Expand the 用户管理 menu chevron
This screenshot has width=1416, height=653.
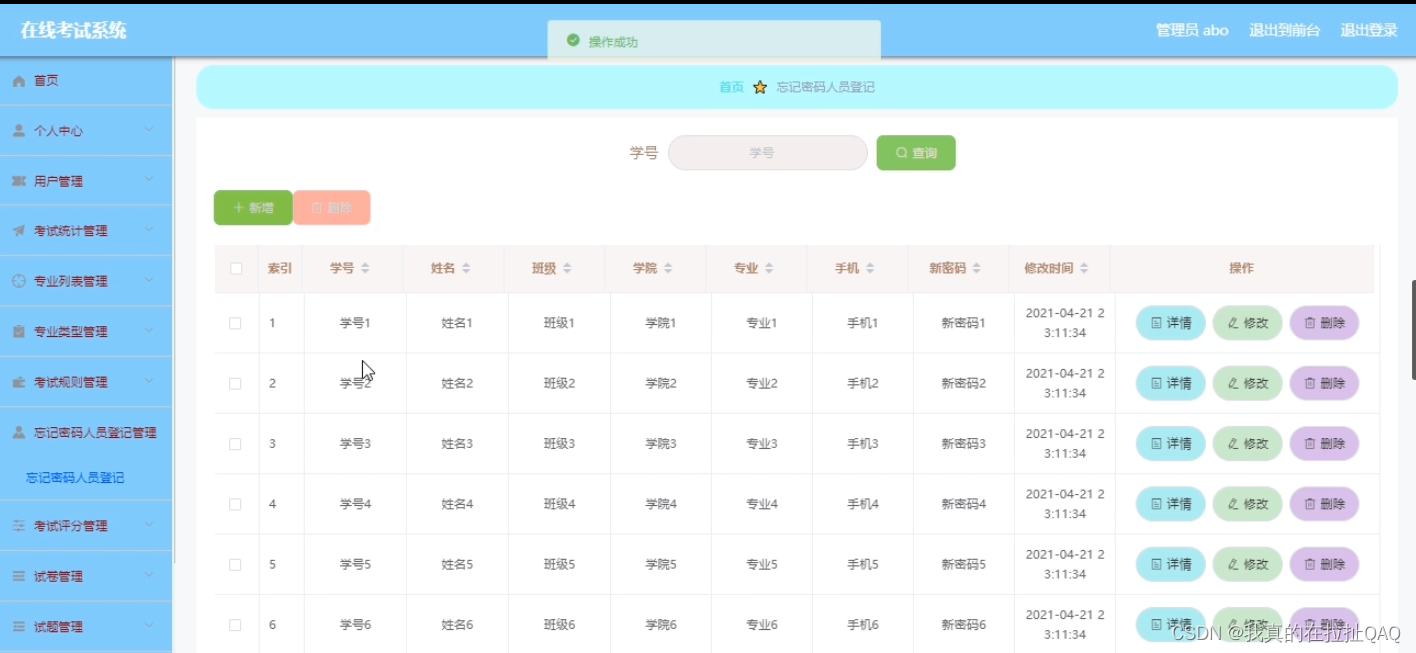point(149,180)
